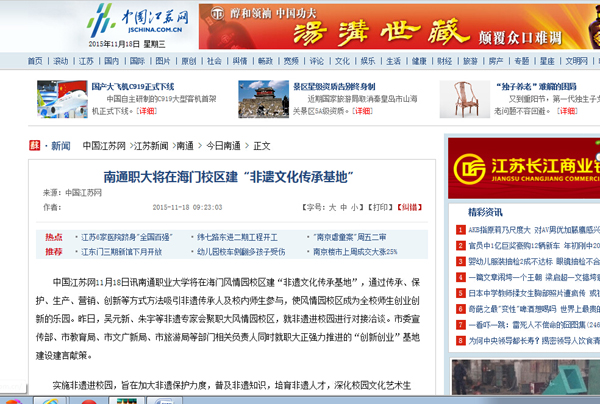Open headline "独子养老"难解的困局
The image size is (600, 404).
(536, 86)
